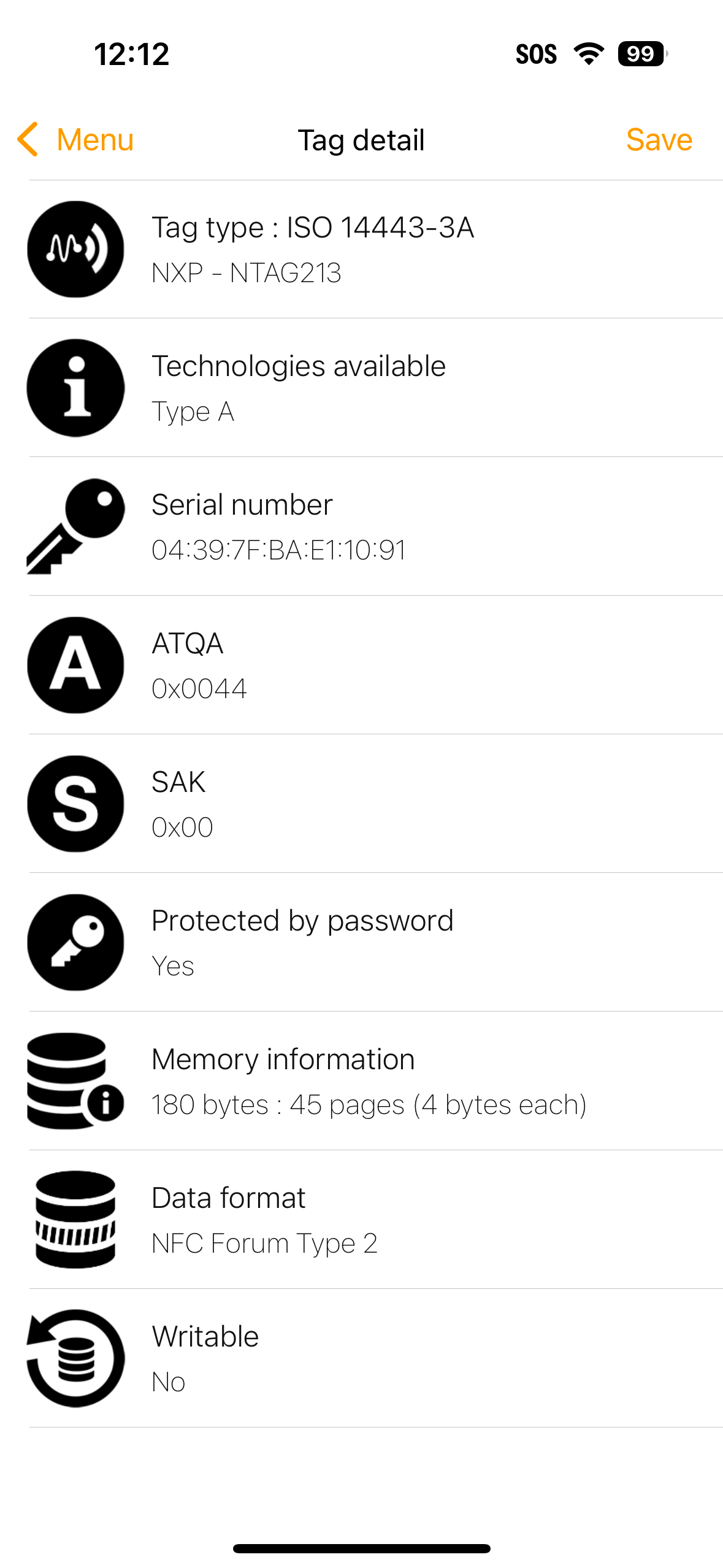Screen dimensions: 723x1568
Task: Save the tag details
Action: coord(659,139)
